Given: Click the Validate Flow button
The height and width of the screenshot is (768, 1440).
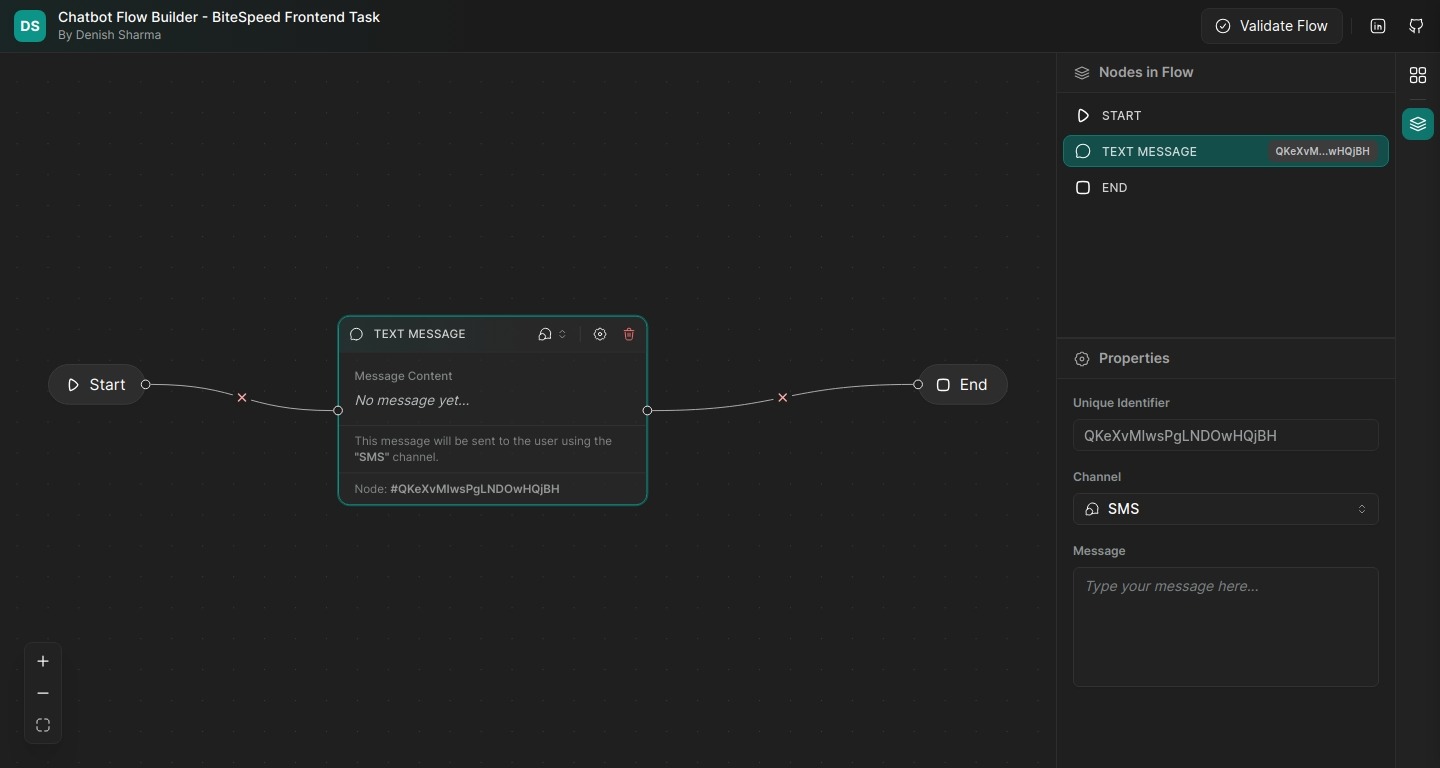Looking at the screenshot, I should [x=1271, y=26].
